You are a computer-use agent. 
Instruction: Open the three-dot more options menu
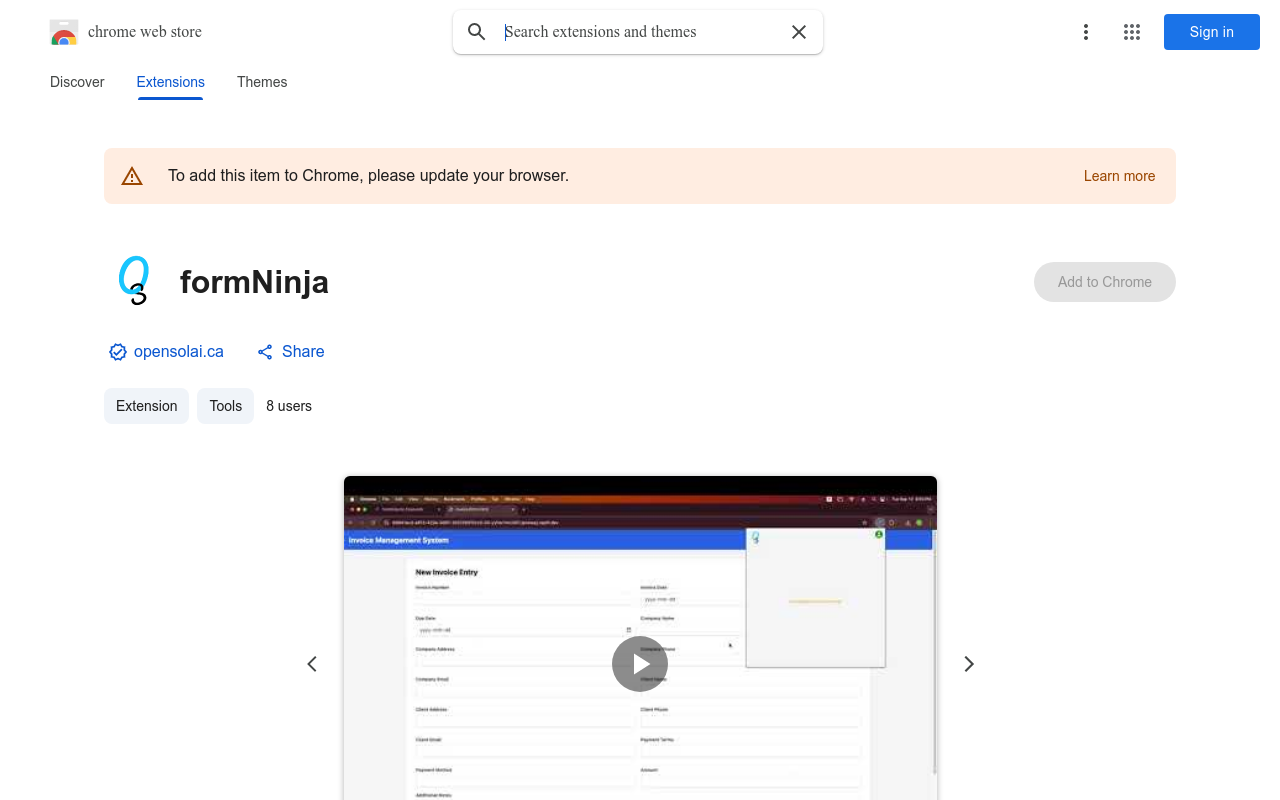pyautogui.click(x=1085, y=32)
